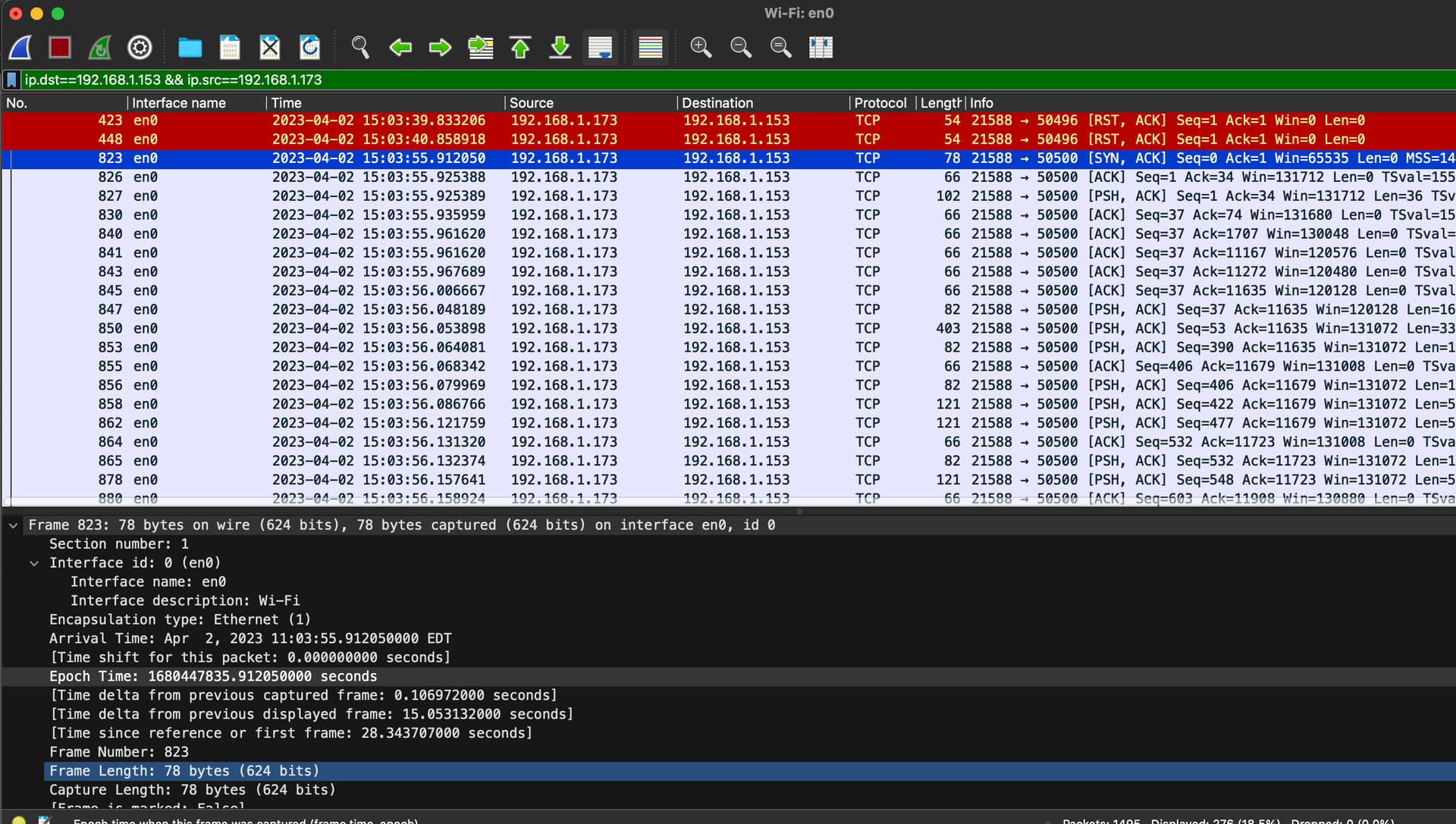Open the display filter bookmark menu

click(x=11, y=80)
